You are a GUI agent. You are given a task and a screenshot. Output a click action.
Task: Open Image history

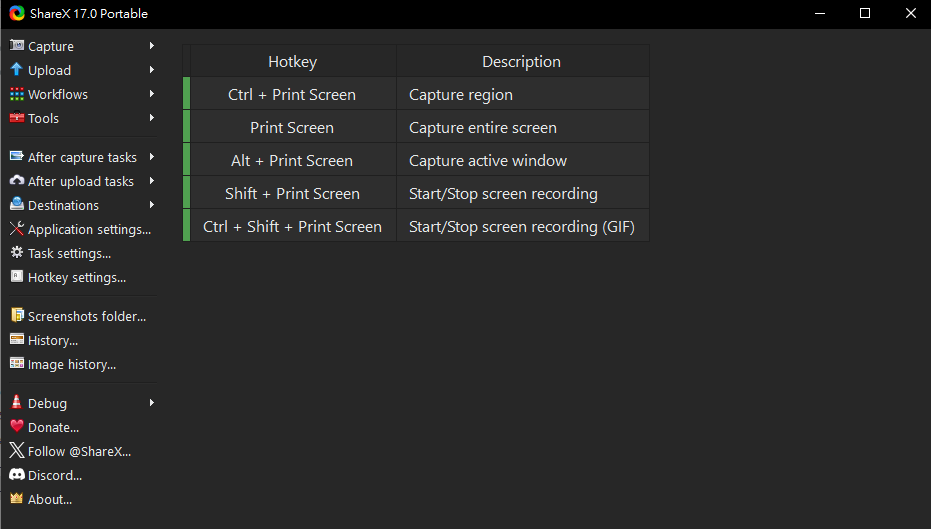click(x=71, y=364)
